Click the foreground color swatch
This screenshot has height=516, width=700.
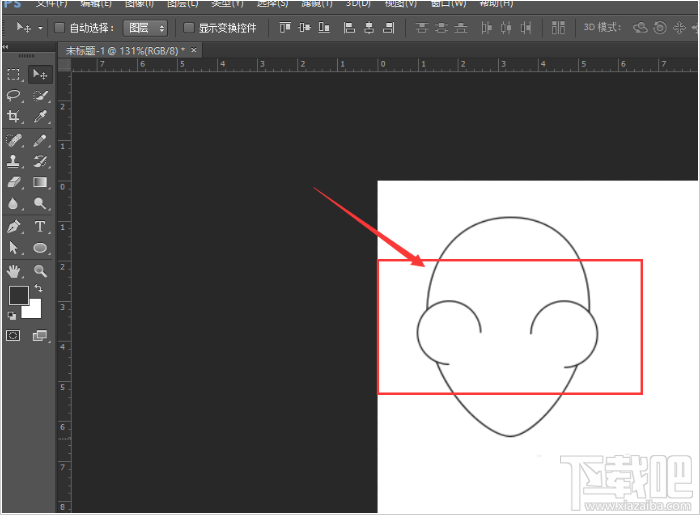tap(19, 295)
